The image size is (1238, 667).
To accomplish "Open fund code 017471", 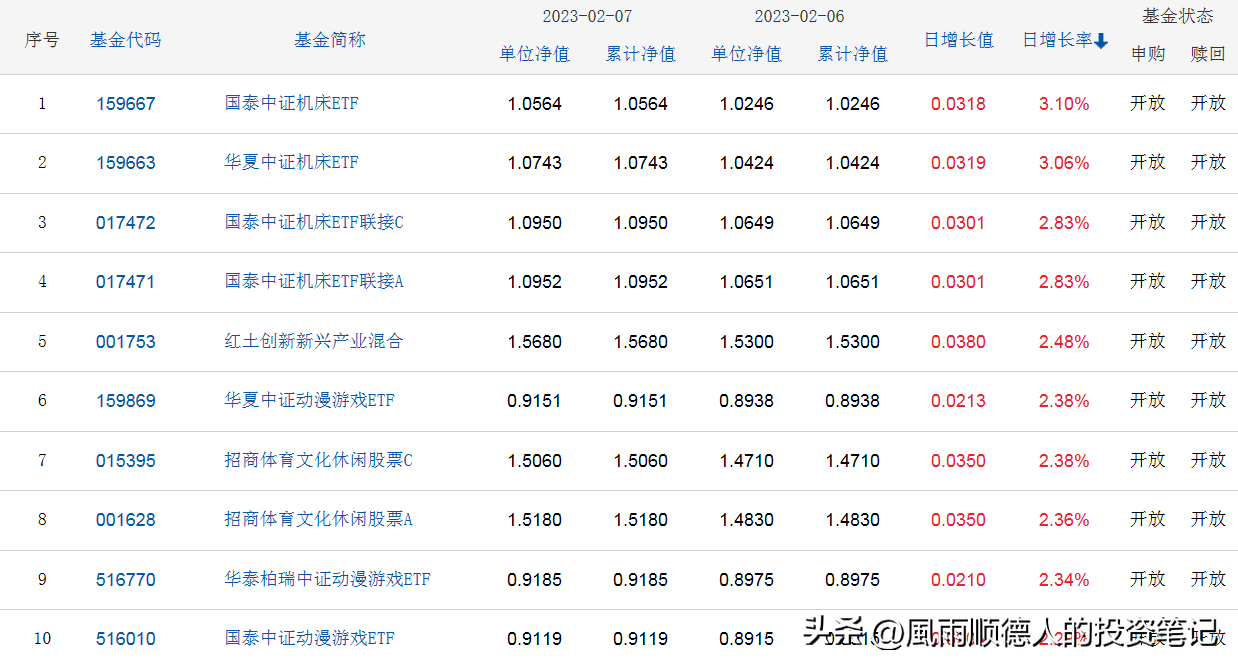I will 126,282.
